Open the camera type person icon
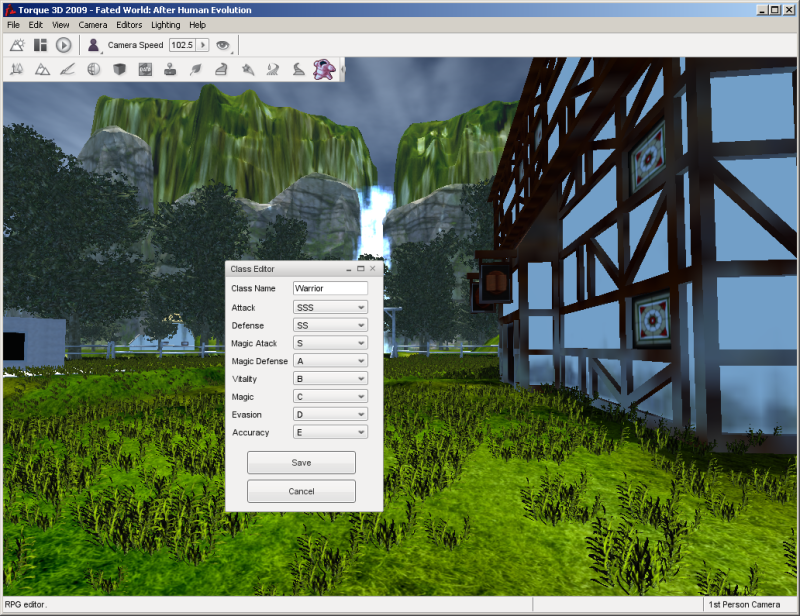 (x=94, y=45)
